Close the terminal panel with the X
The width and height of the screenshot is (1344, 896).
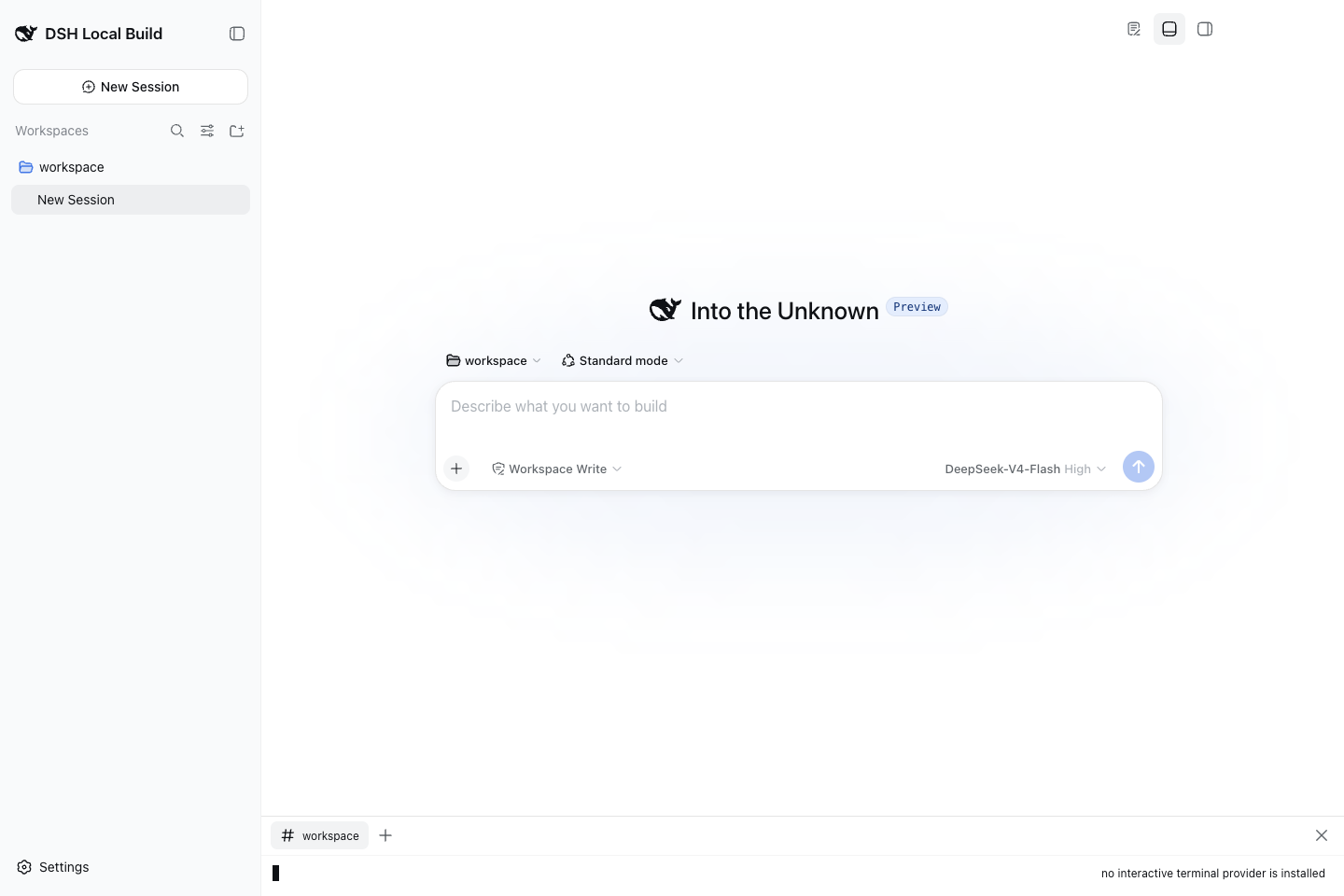(1322, 835)
